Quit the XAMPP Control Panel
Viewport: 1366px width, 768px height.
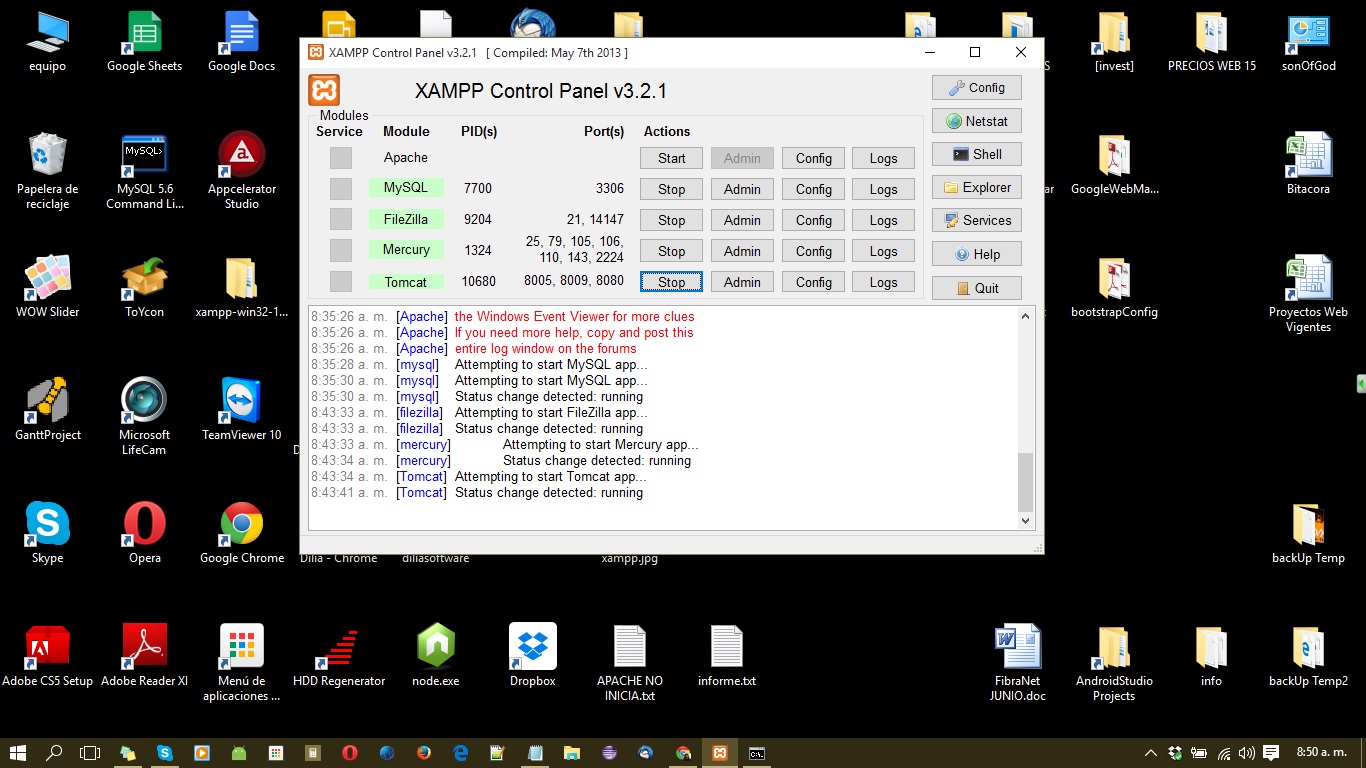977,288
